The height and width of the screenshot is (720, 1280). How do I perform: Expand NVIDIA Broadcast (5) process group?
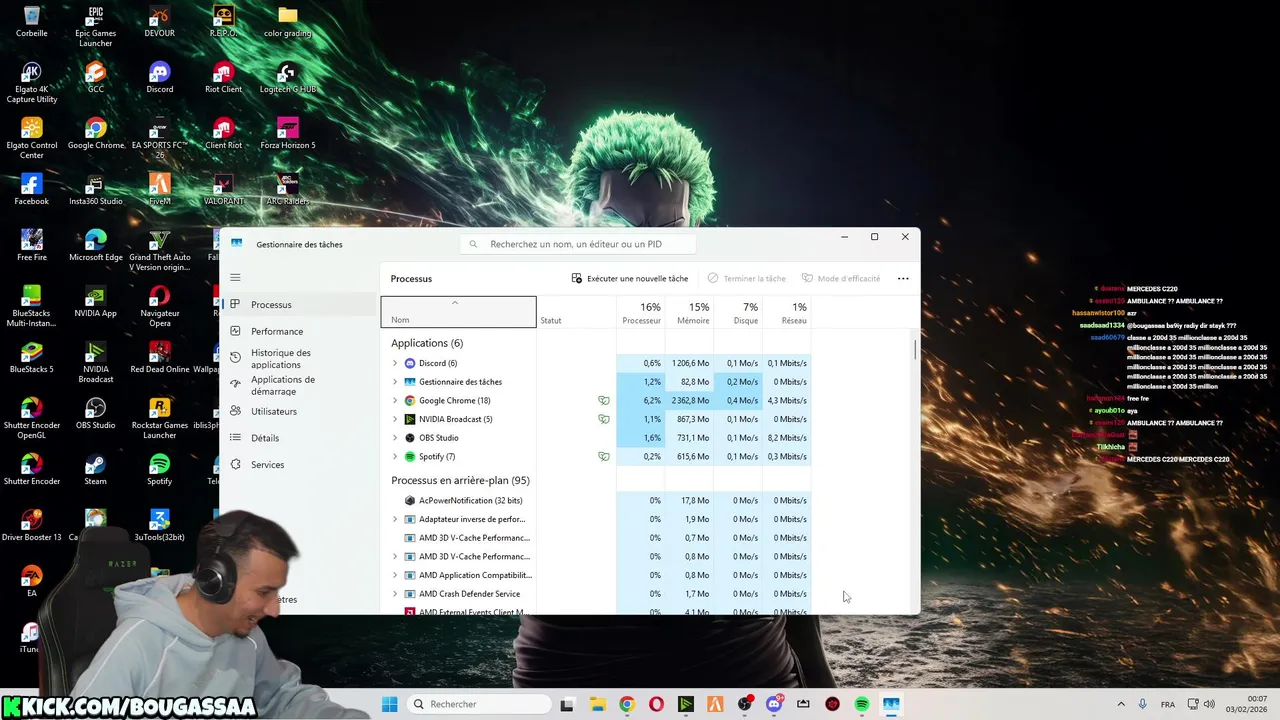(395, 419)
